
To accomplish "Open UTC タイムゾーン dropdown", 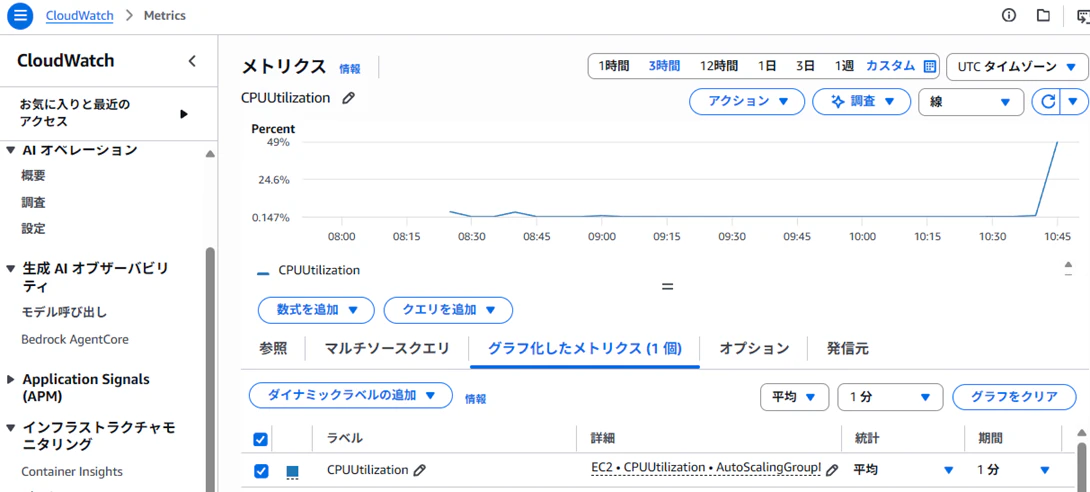I will click(x=1016, y=67).
